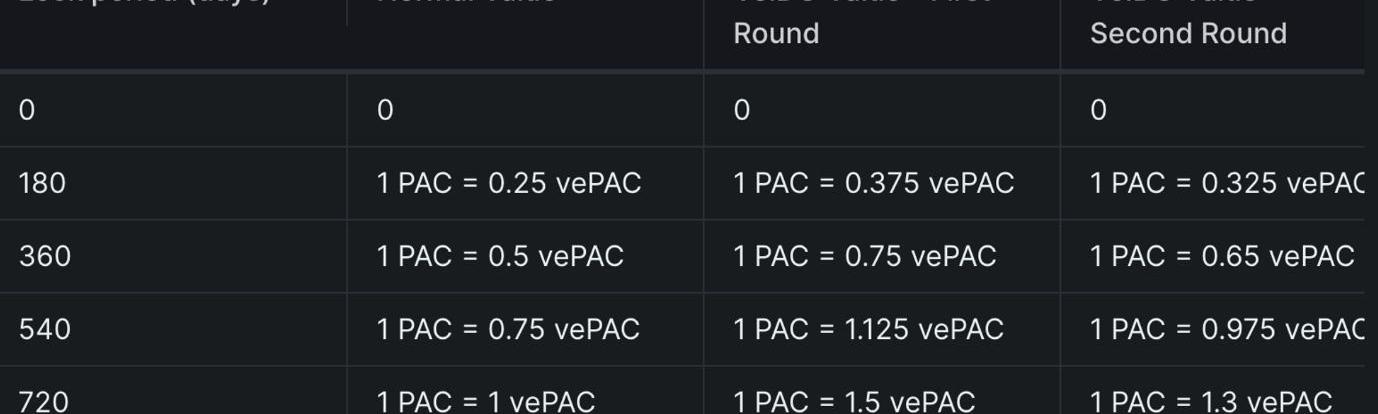The image size is (1378, 414).
Task: Select the "1 PAC = 0.5 vePAC" cell
Action: 500,256
